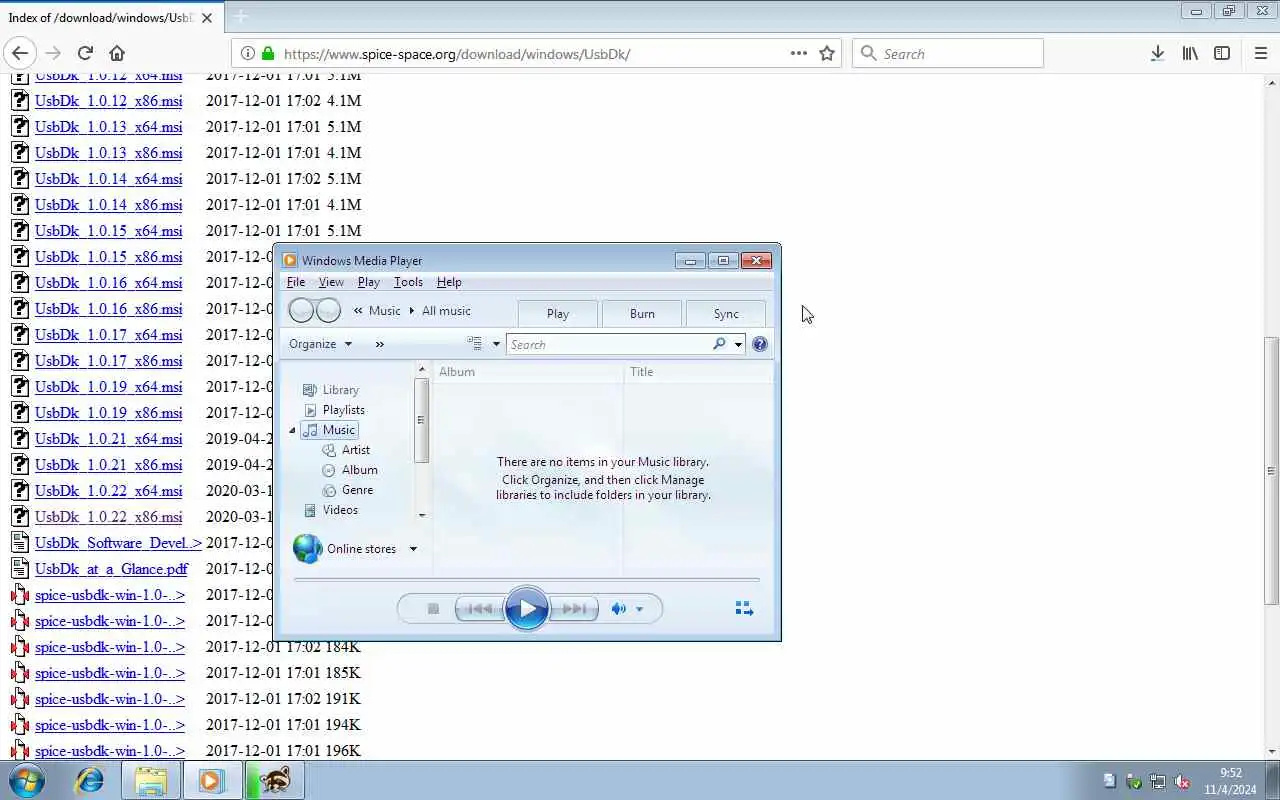Screen dimensions: 1280x800
Task: Open the Play tab in Media Player
Action: click(x=558, y=313)
